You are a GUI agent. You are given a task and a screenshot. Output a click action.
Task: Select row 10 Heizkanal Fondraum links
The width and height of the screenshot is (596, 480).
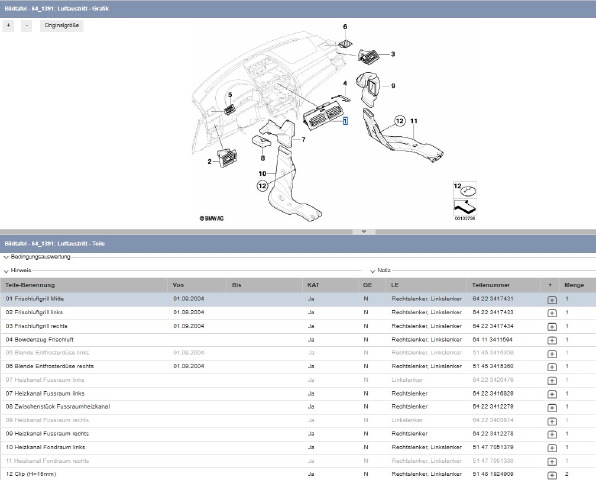click(298, 448)
